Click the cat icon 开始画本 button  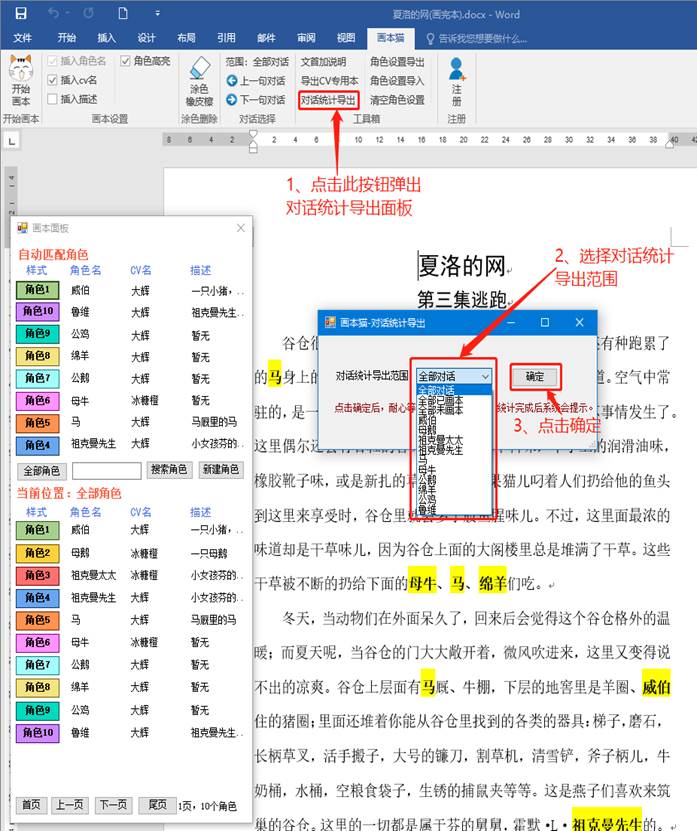tap(21, 81)
